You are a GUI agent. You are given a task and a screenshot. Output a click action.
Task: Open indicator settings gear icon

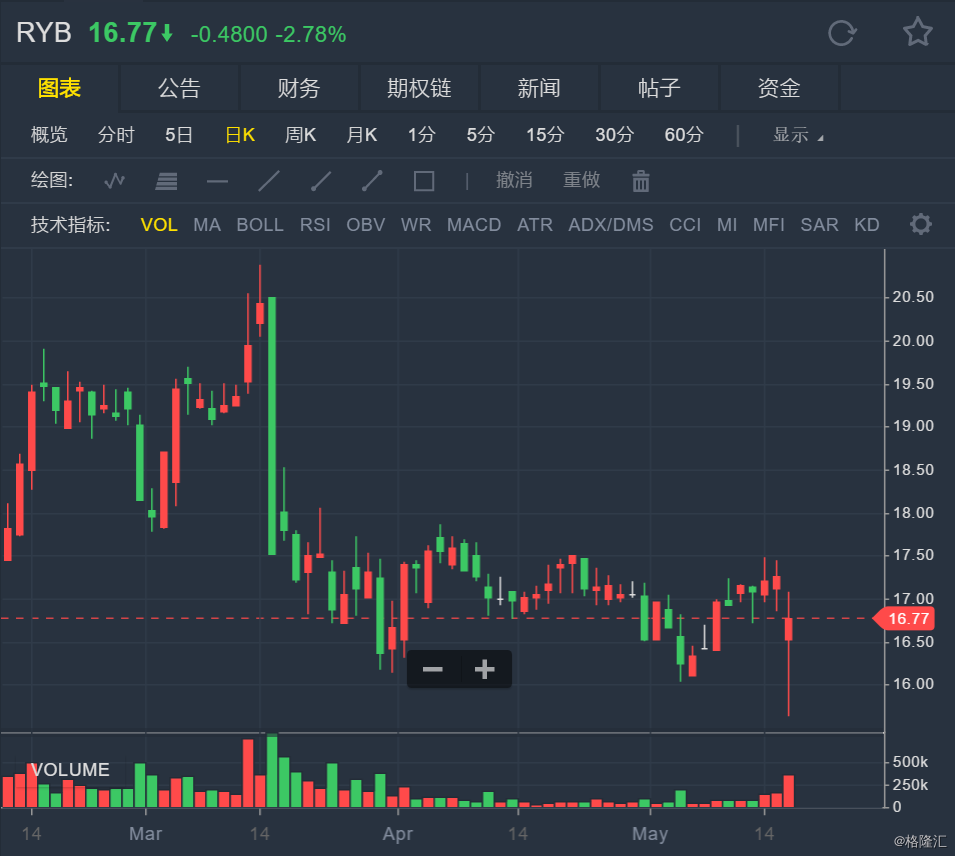(x=920, y=224)
